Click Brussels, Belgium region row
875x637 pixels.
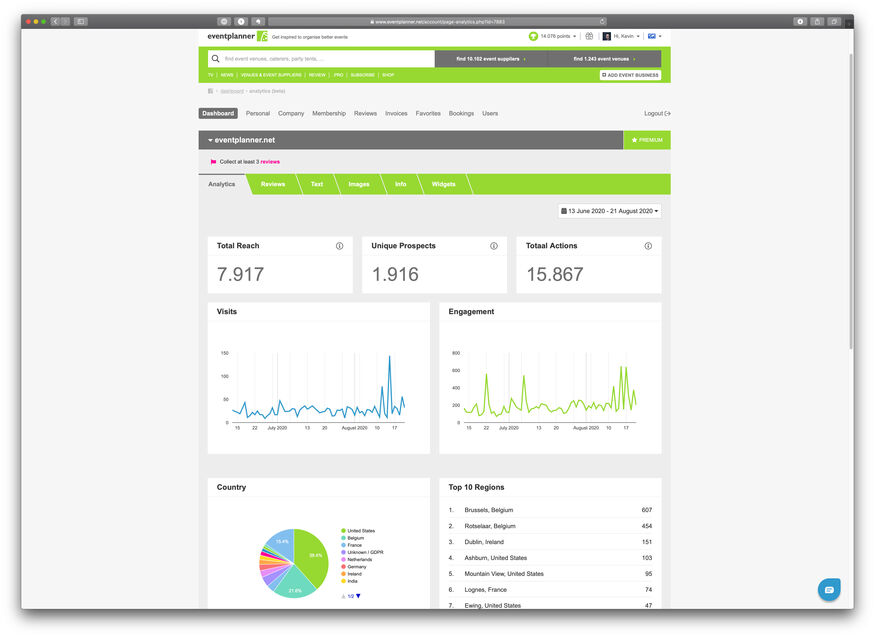coord(550,510)
